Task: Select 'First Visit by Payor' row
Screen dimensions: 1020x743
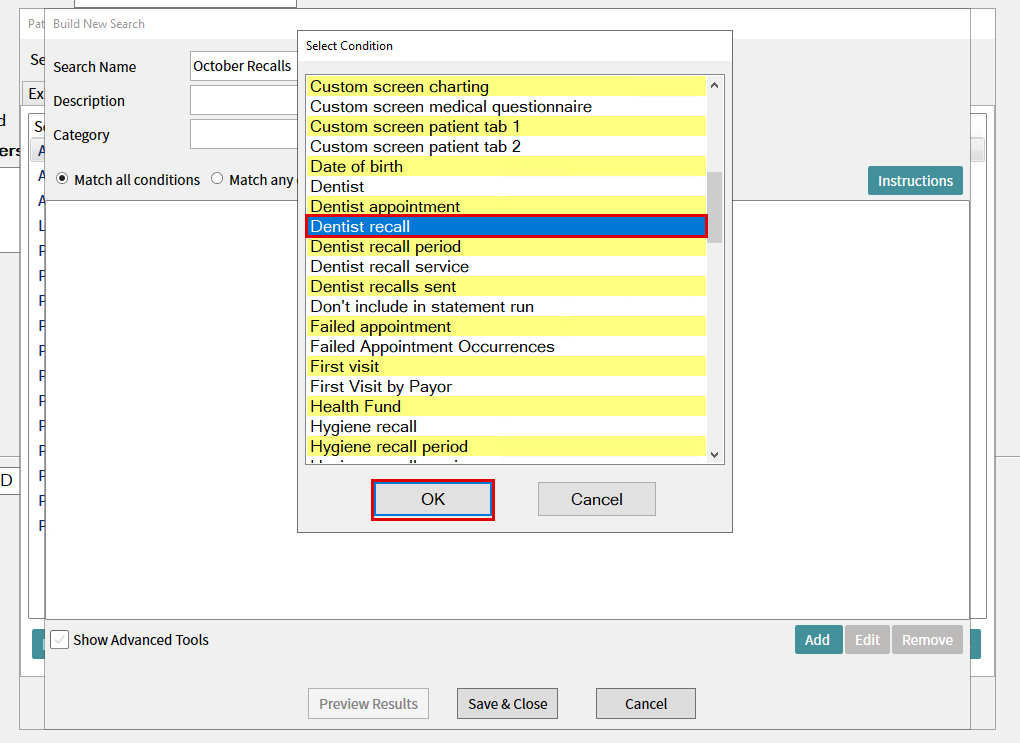Action: [506, 386]
